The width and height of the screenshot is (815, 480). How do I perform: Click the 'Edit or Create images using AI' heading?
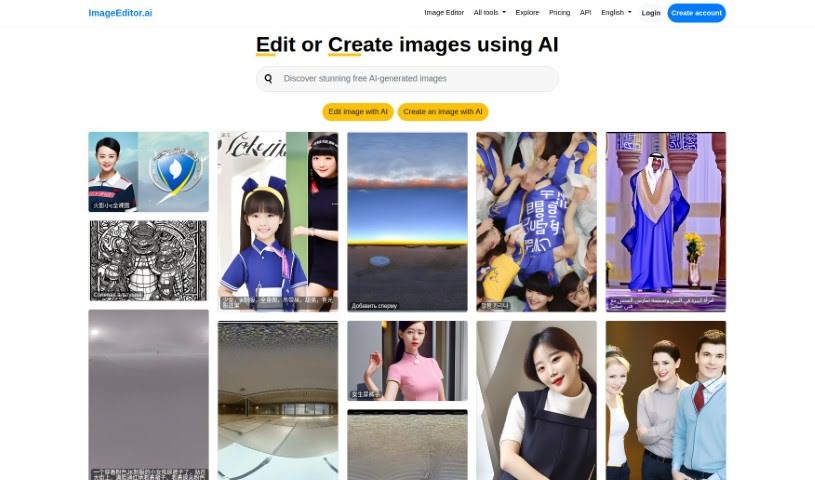(407, 45)
